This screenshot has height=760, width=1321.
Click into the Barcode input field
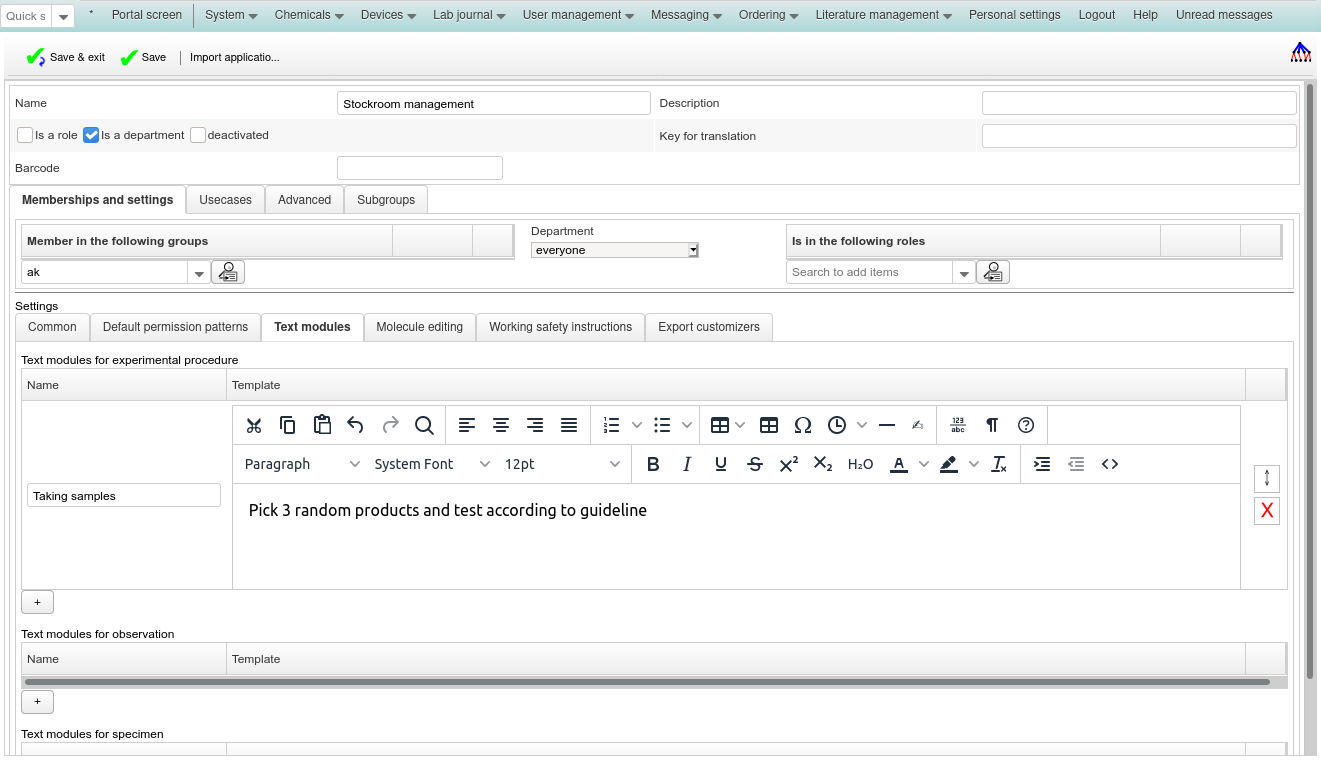click(x=419, y=168)
